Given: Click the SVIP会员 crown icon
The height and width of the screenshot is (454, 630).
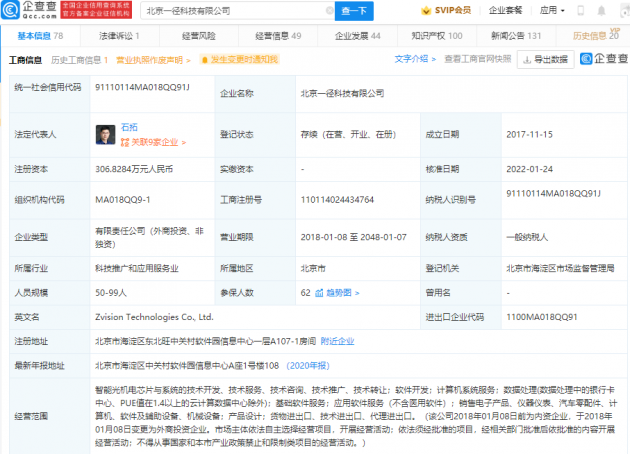Looking at the screenshot, I should 426,11.
